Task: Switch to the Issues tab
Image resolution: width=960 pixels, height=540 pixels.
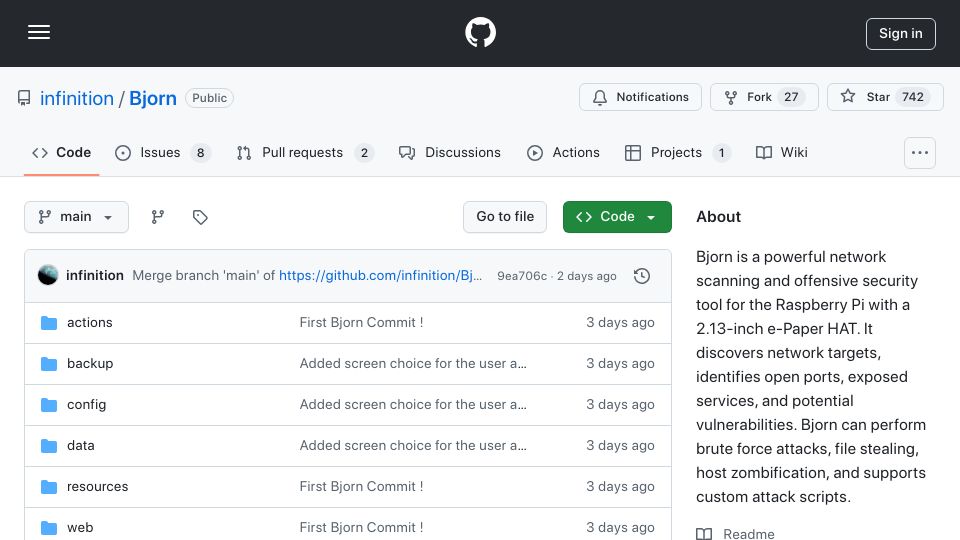Action: click(x=163, y=152)
